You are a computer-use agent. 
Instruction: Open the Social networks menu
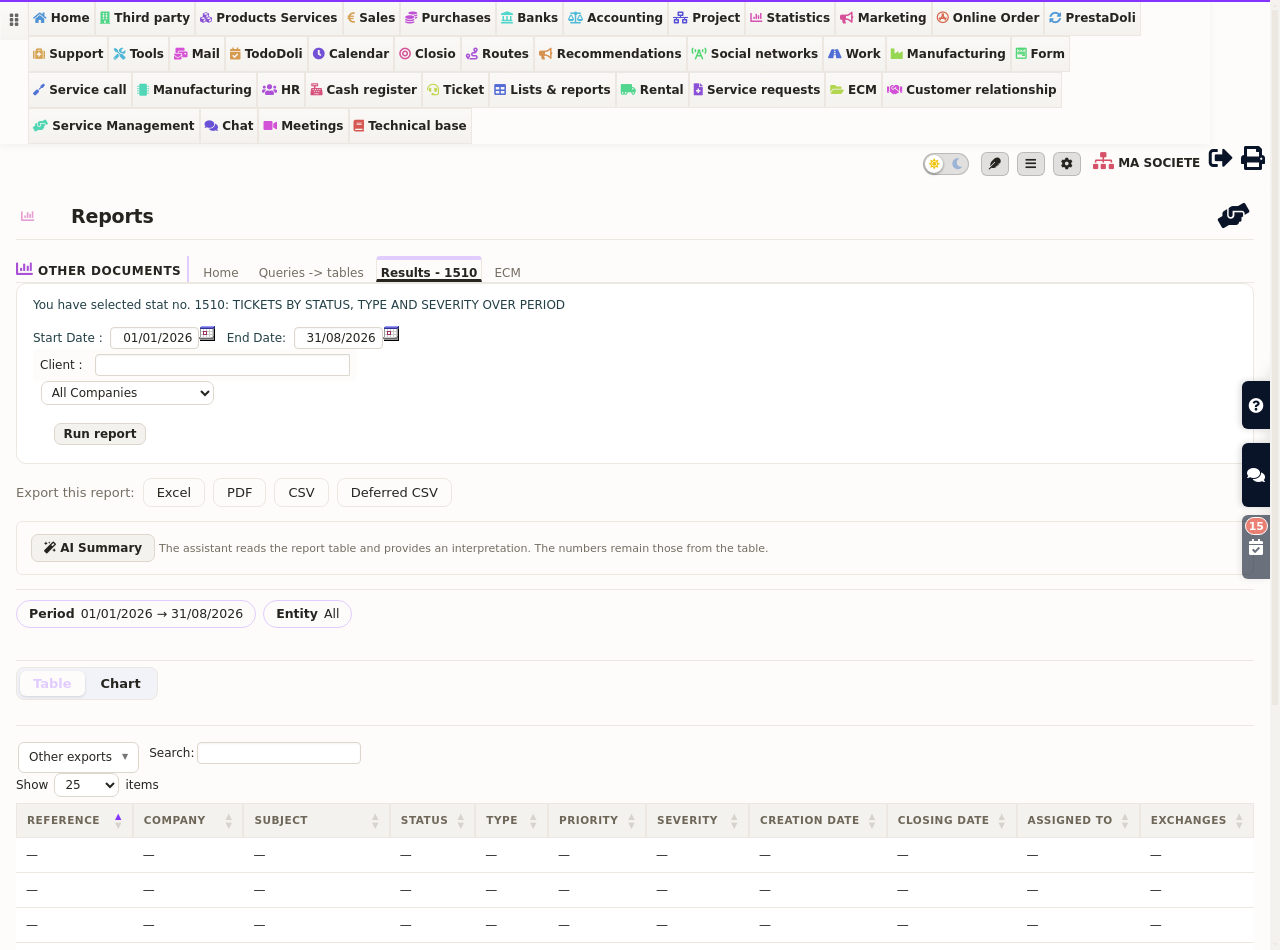[x=755, y=54]
